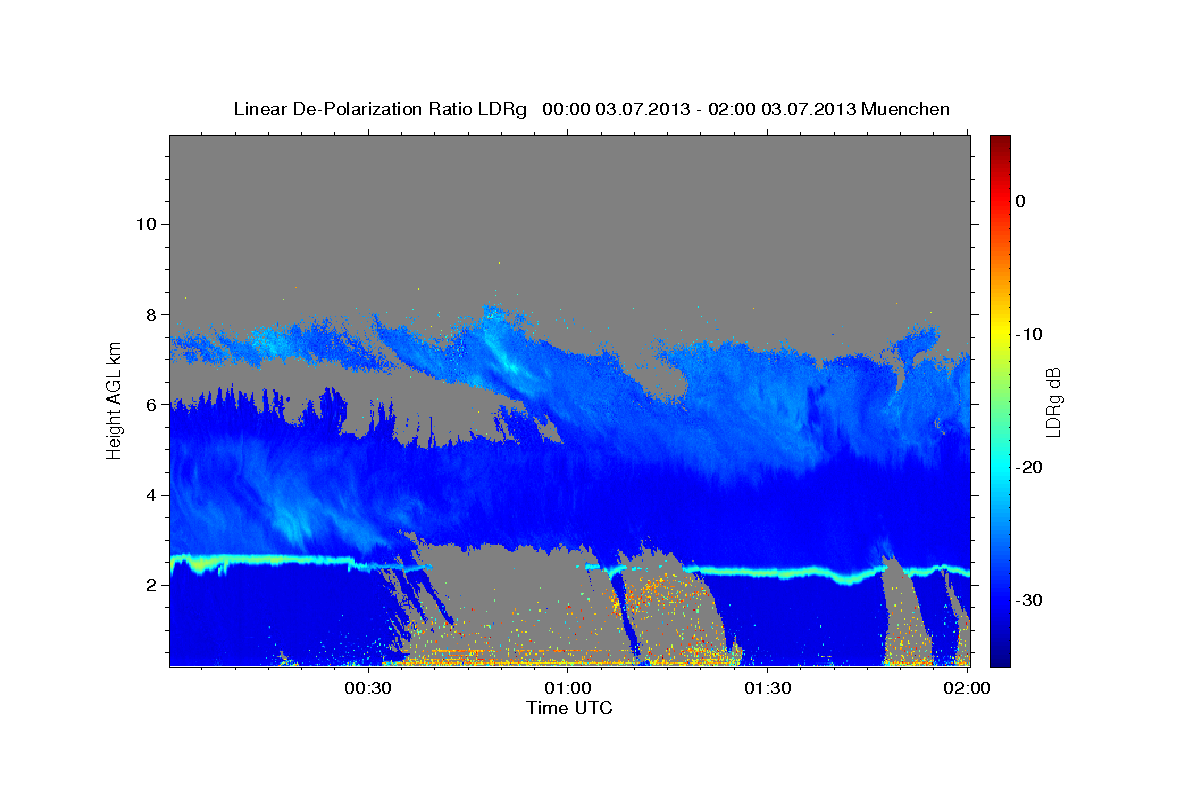Click the 01:00 time tick label

[568, 689]
